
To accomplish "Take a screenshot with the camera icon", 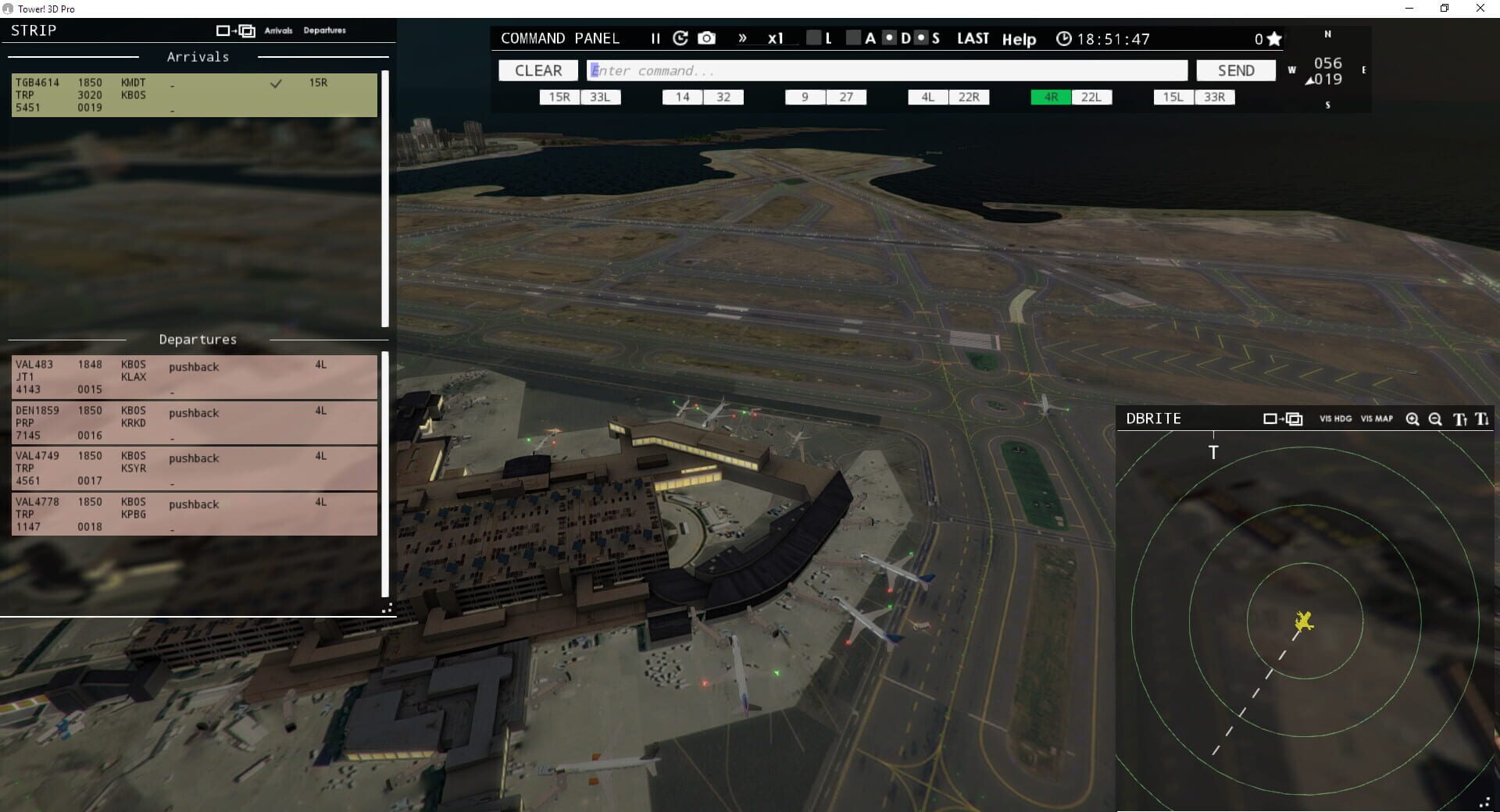I will pos(705,37).
